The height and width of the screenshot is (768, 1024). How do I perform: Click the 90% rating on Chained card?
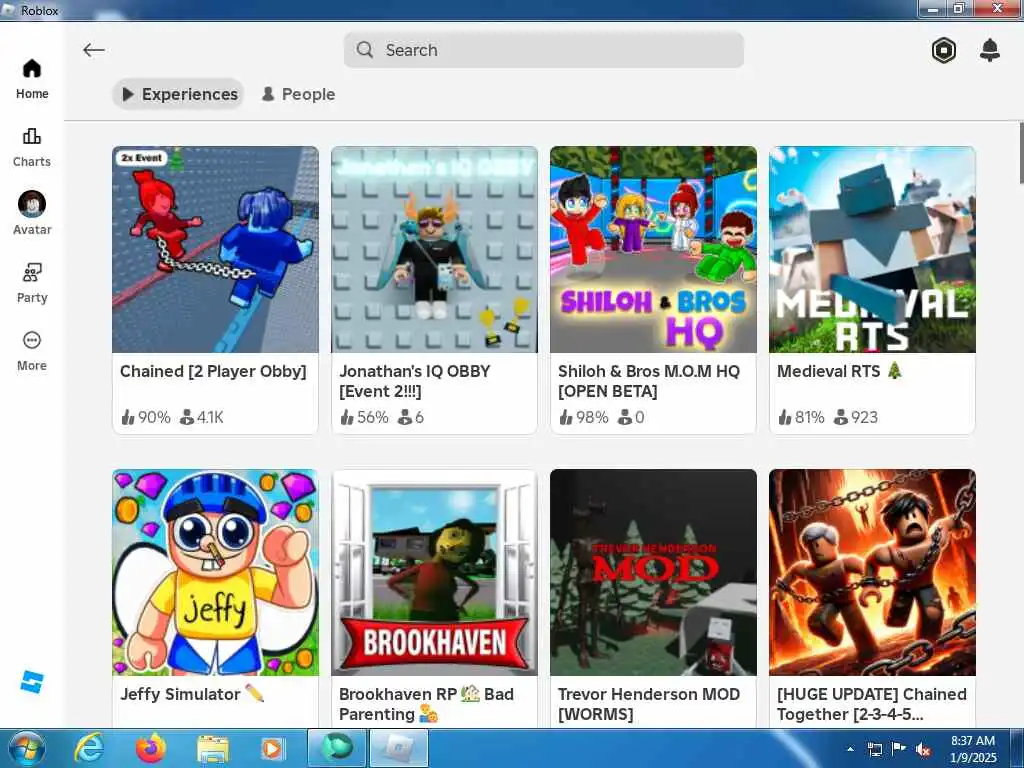point(146,417)
